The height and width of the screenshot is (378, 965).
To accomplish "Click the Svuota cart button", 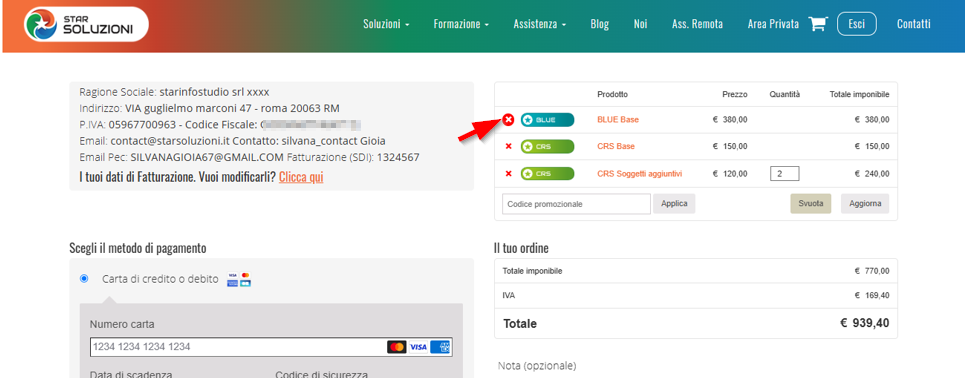I will [811, 204].
